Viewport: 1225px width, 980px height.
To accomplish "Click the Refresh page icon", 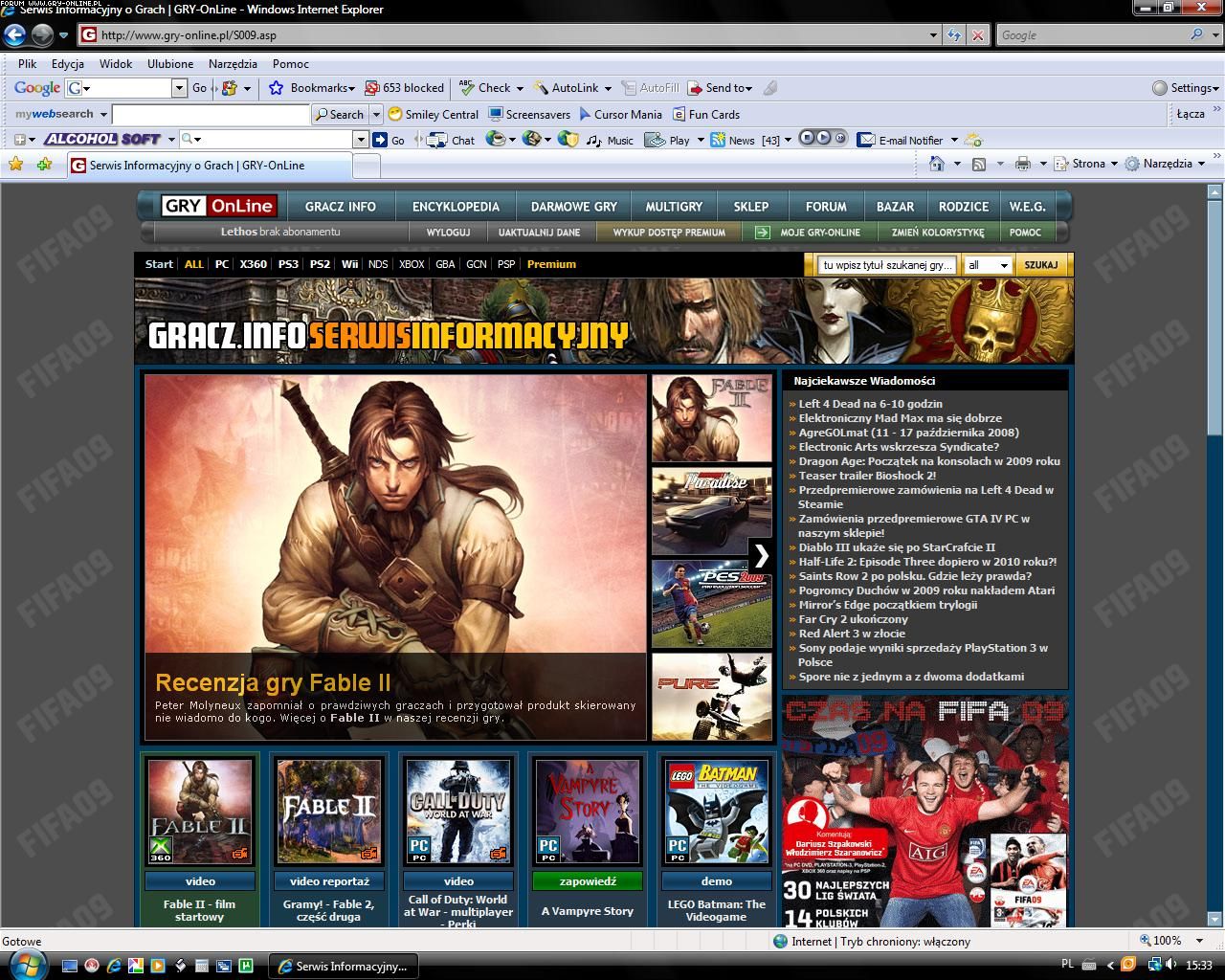I will (954, 35).
